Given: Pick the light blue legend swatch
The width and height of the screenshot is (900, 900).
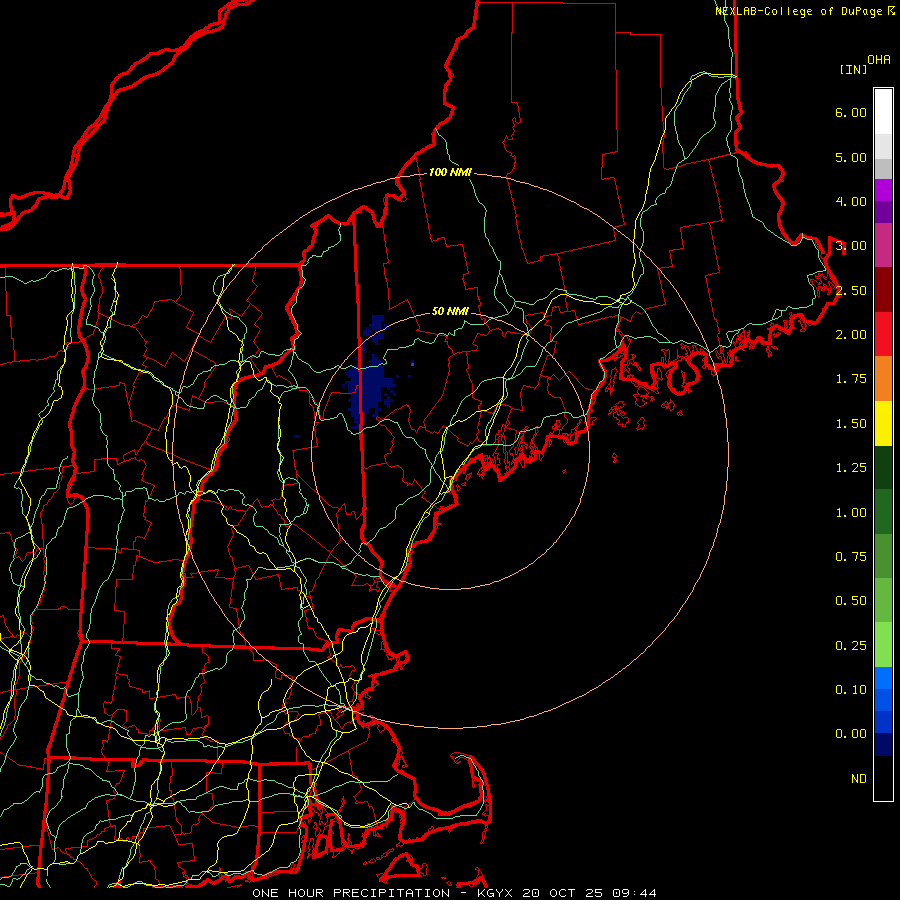Looking at the screenshot, I should click(x=883, y=678).
